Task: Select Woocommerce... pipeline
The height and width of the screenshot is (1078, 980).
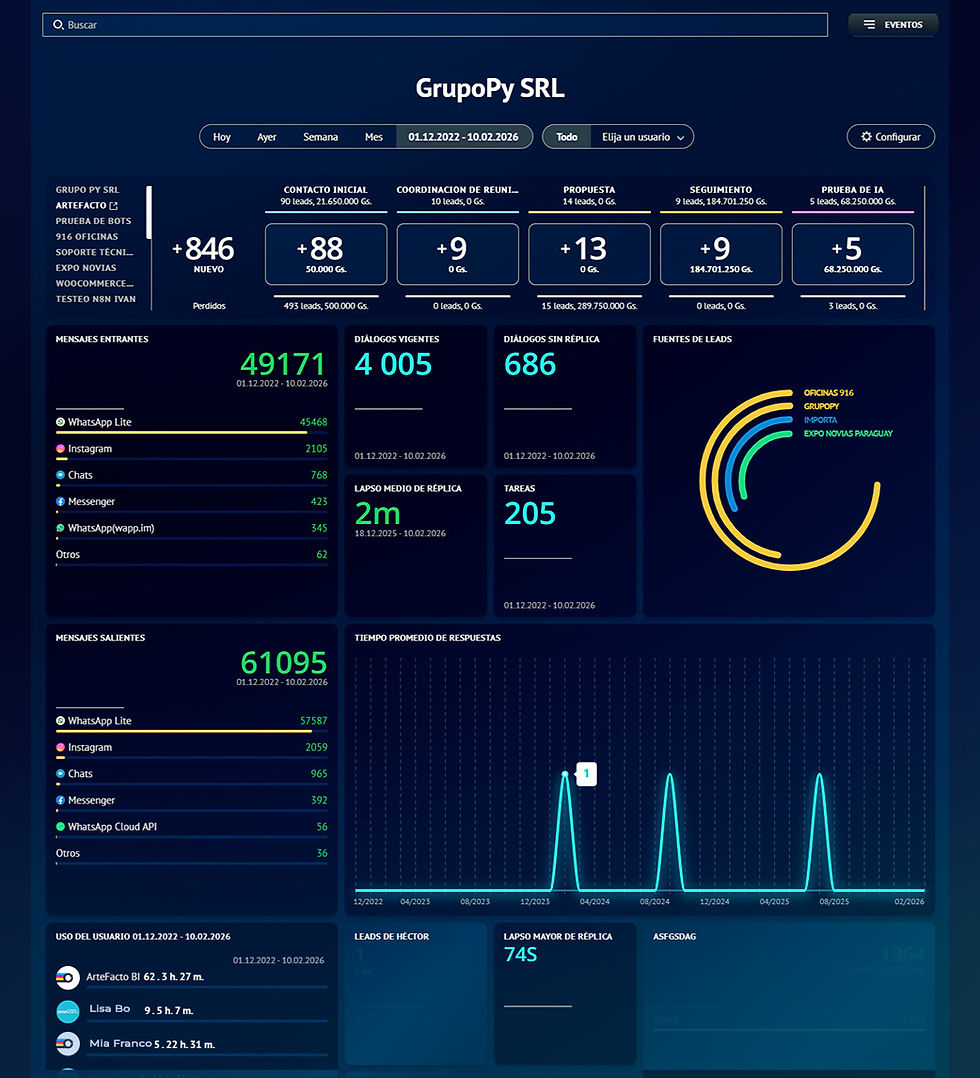Action: pyautogui.click(x=95, y=283)
